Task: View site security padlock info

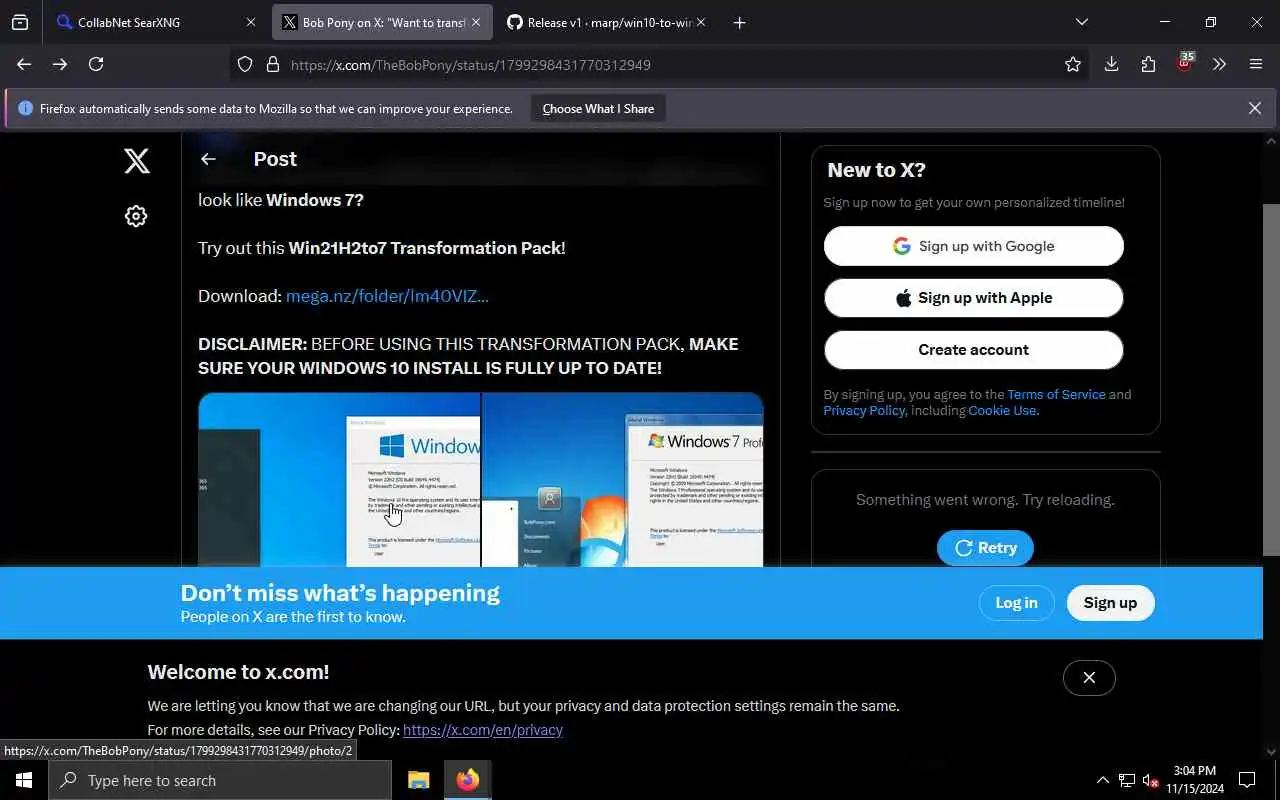Action: [x=272, y=65]
